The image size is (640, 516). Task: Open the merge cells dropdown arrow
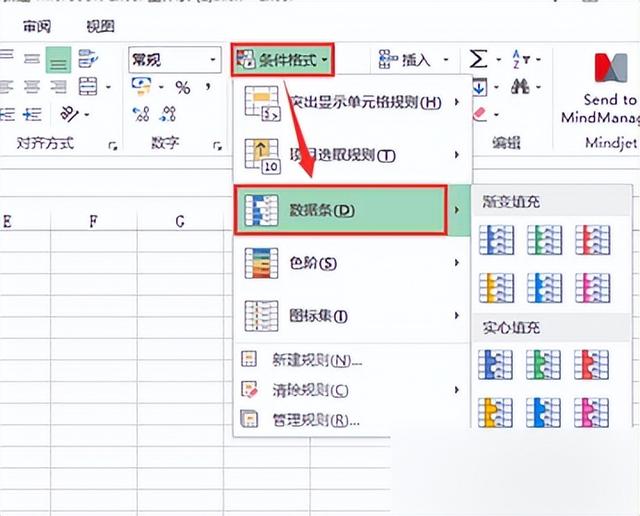pos(108,87)
